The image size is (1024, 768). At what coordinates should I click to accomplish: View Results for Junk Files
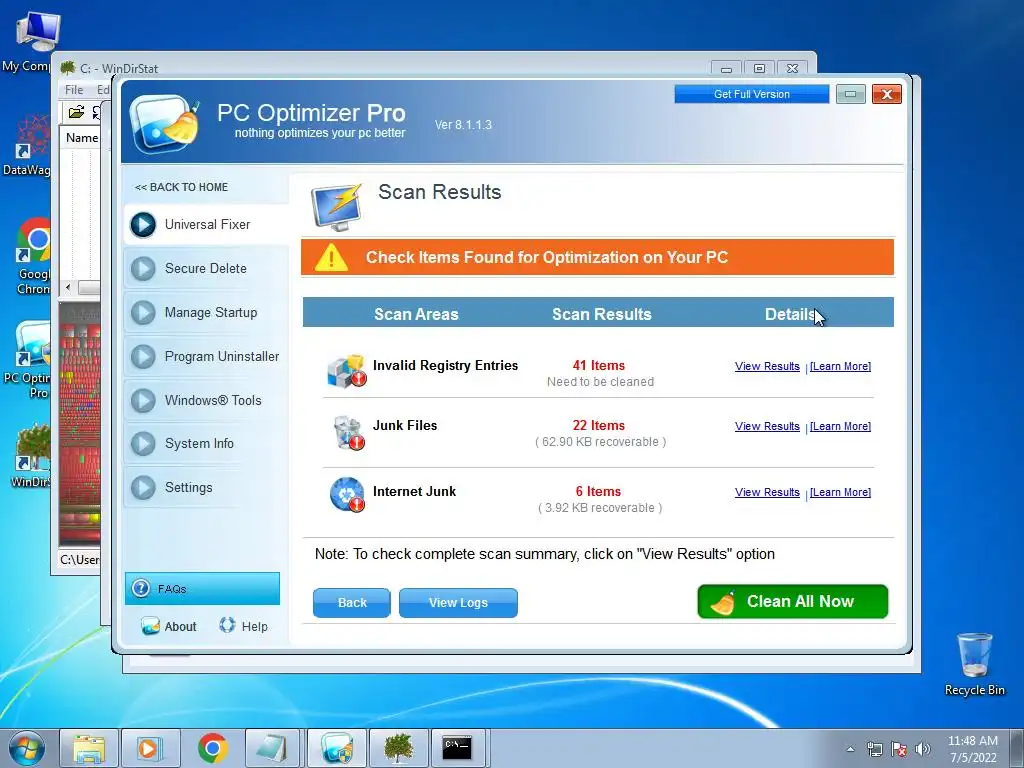pyautogui.click(x=767, y=426)
